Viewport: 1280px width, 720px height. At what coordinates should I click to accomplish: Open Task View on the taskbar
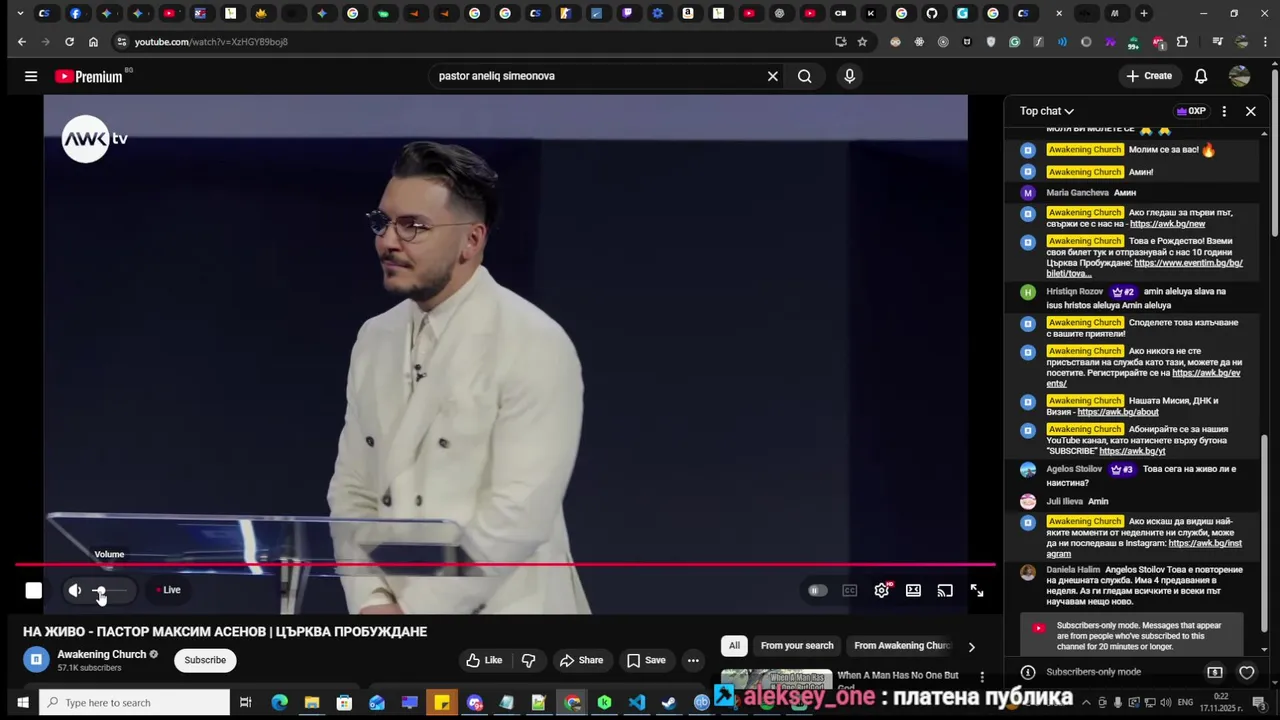[x=245, y=703]
